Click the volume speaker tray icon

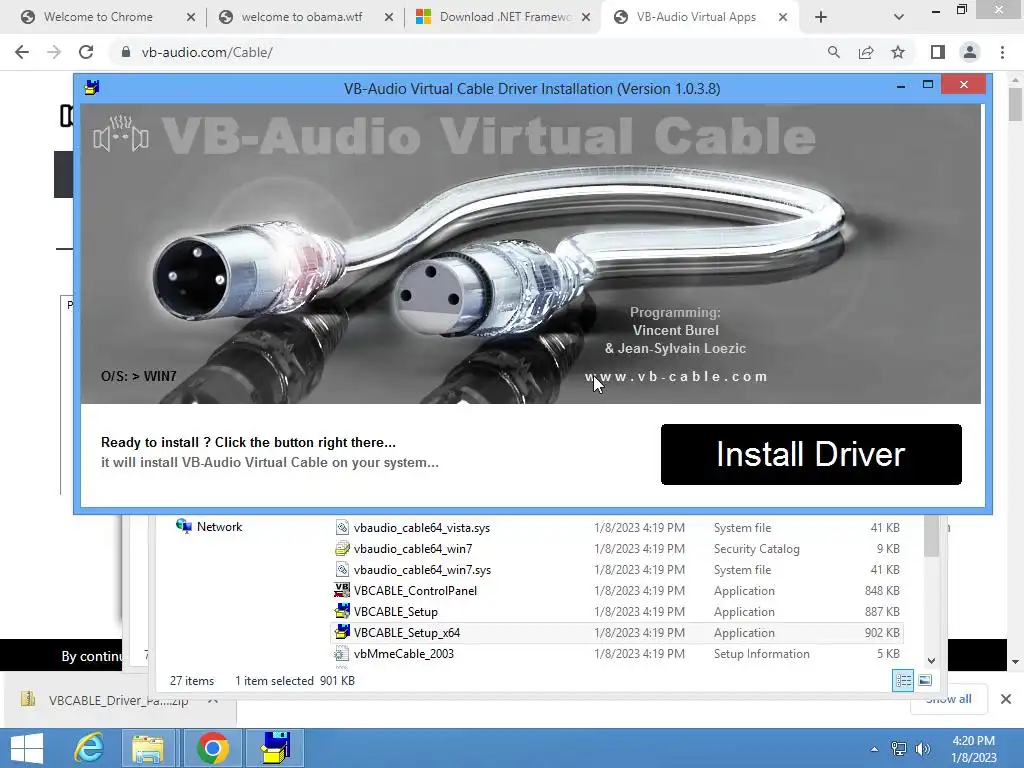click(923, 749)
